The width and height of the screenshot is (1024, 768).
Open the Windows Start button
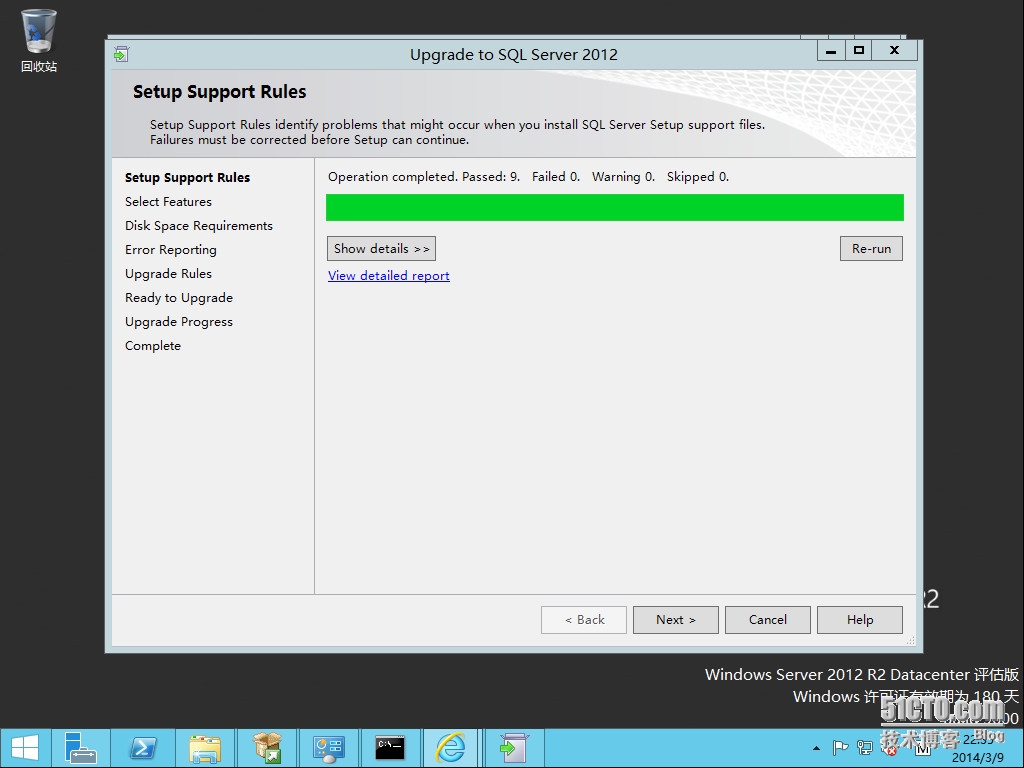[x=25, y=748]
